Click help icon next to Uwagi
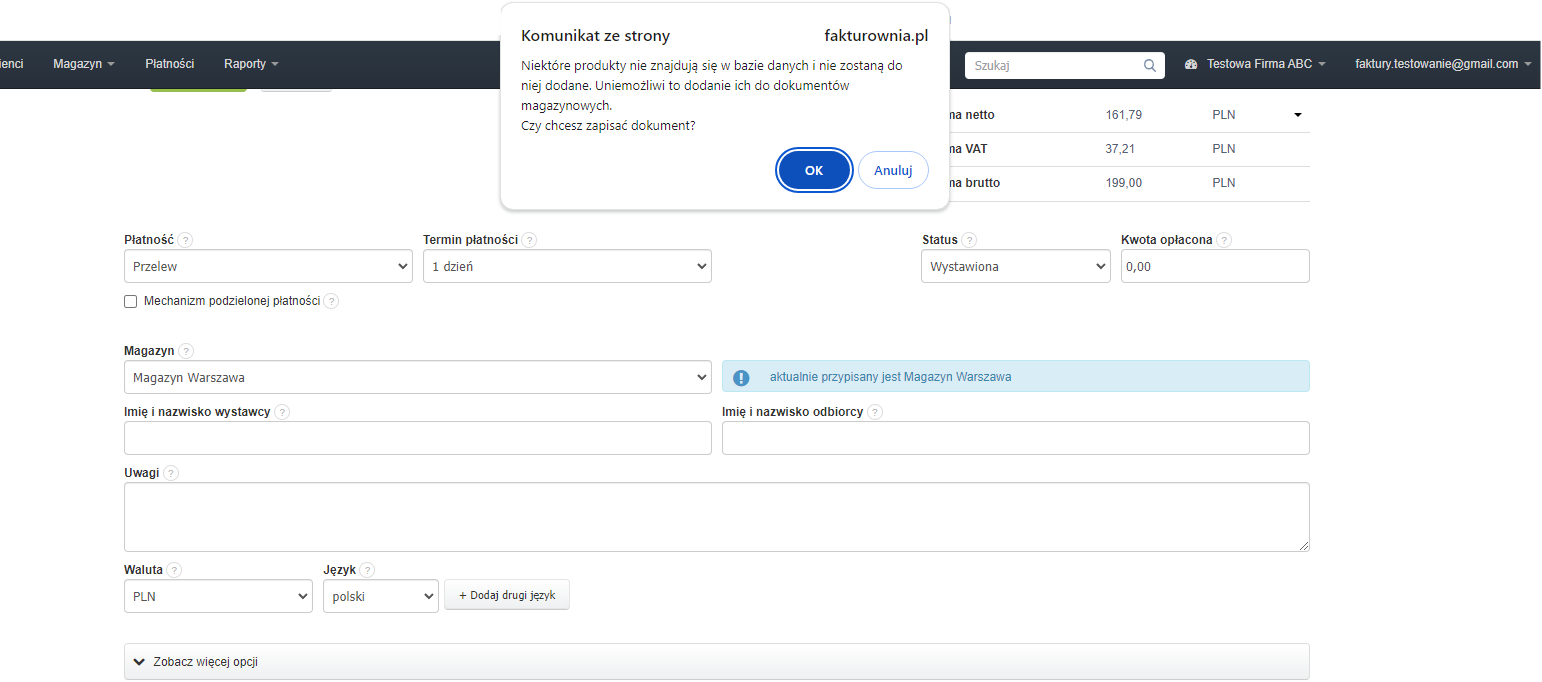Screen dimensions: 1542x682 (171, 474)
